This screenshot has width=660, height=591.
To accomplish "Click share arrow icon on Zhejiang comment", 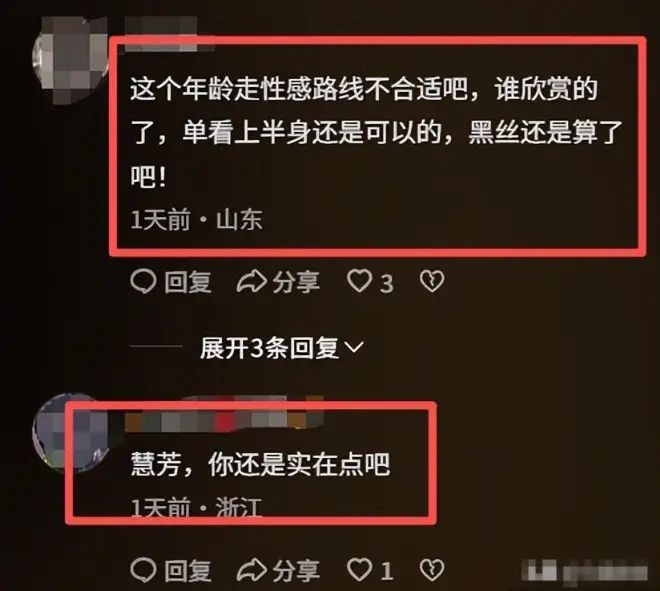I will 252,570.
